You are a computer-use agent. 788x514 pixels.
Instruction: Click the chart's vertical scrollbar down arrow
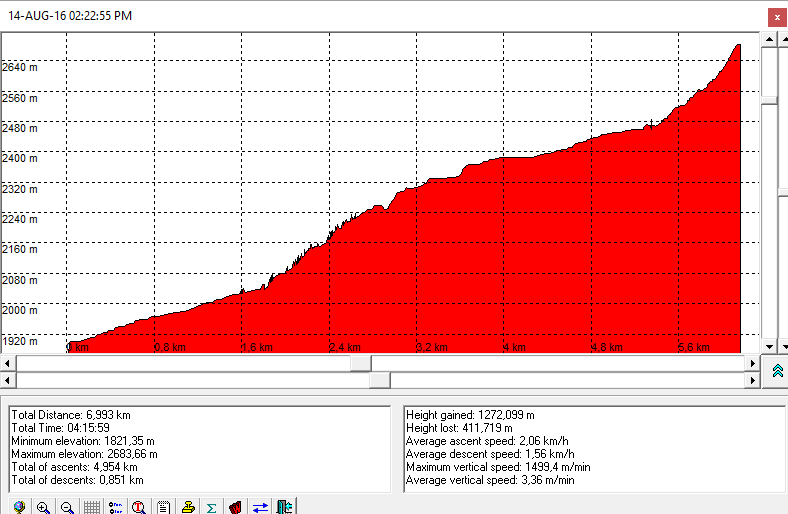[769, 346]
